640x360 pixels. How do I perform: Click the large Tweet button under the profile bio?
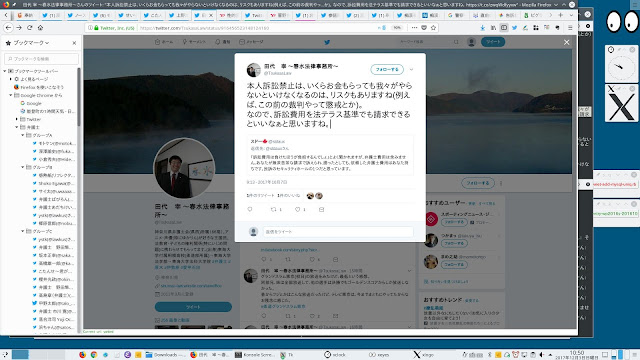[193, 307]
